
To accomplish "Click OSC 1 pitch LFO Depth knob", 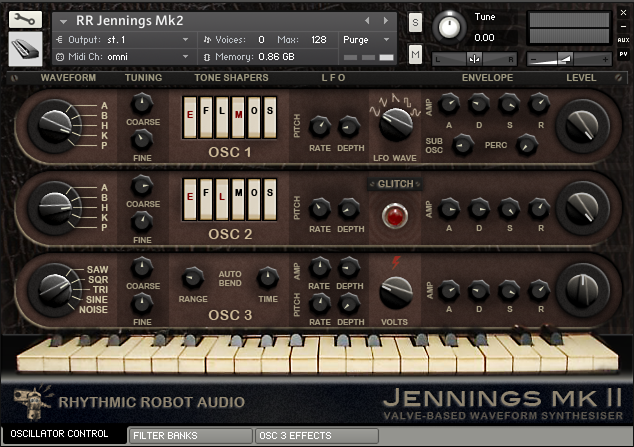I will pyautogui.click(x=349, y=127).
